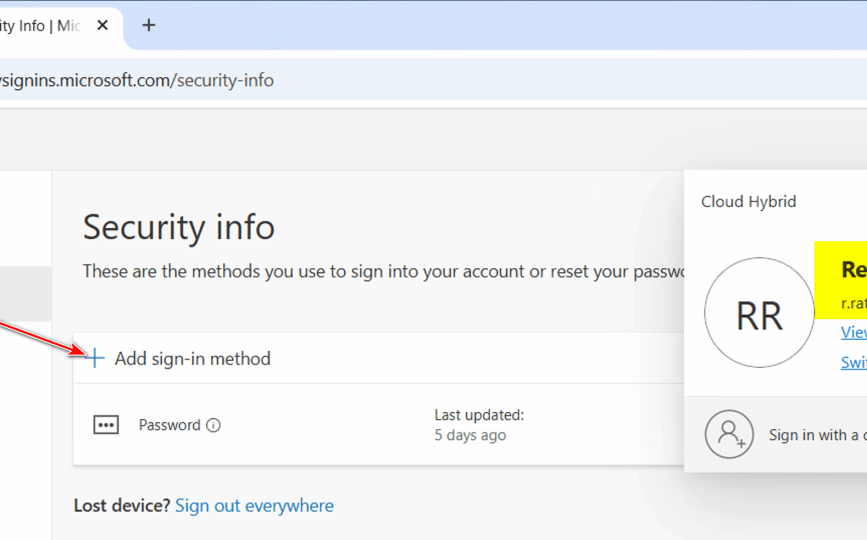
Task: Open a new browser tab
Action: pyautogui.click(x=149, y=26)
